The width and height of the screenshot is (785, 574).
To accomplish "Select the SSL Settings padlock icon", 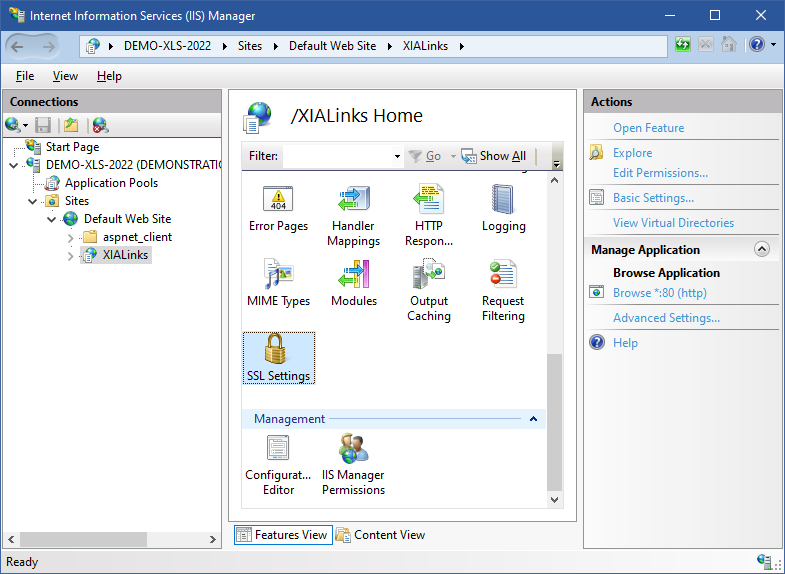I will pyautogui.click(x=275, y=349).
